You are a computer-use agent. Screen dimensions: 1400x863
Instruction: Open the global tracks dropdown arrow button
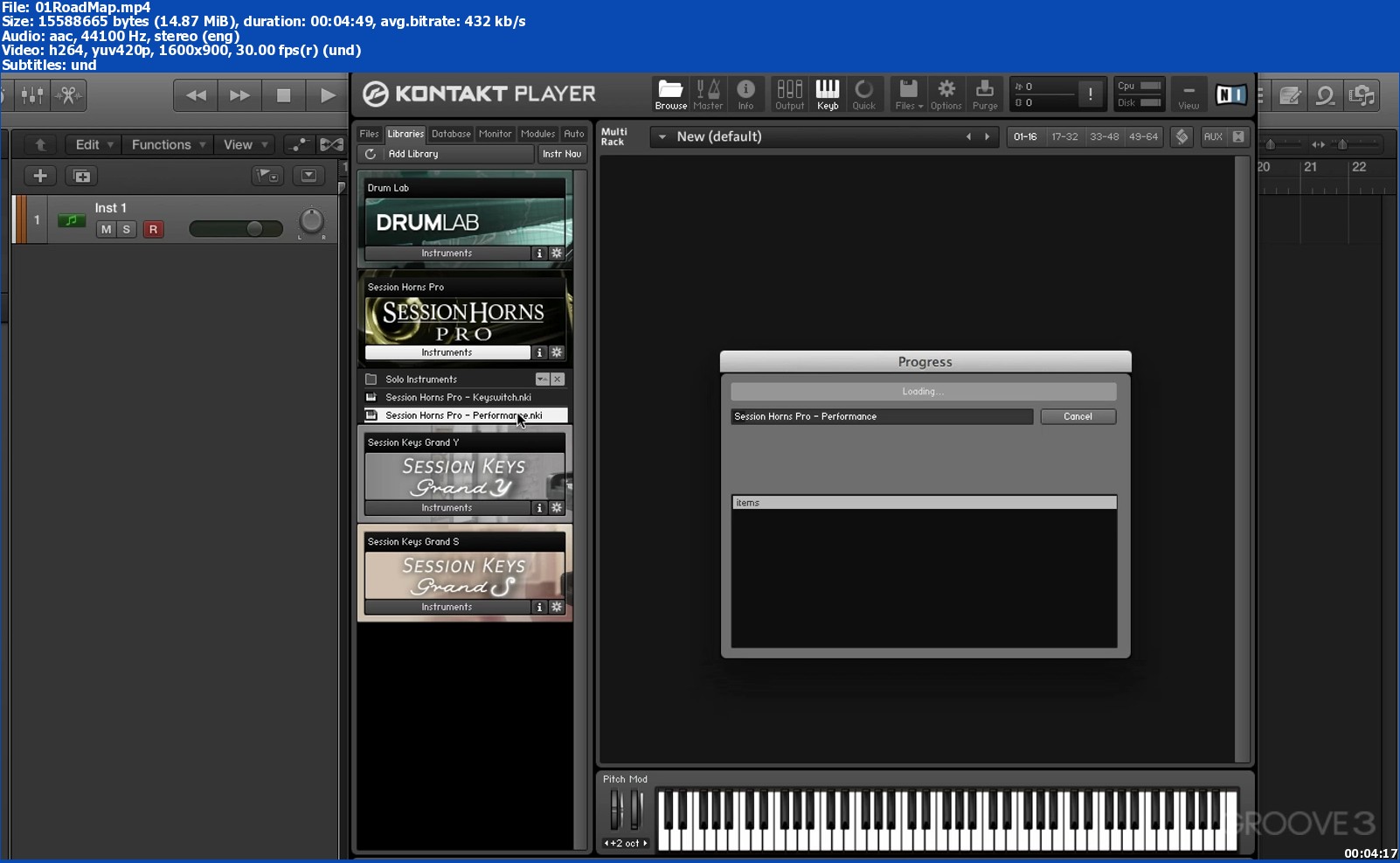308,176
